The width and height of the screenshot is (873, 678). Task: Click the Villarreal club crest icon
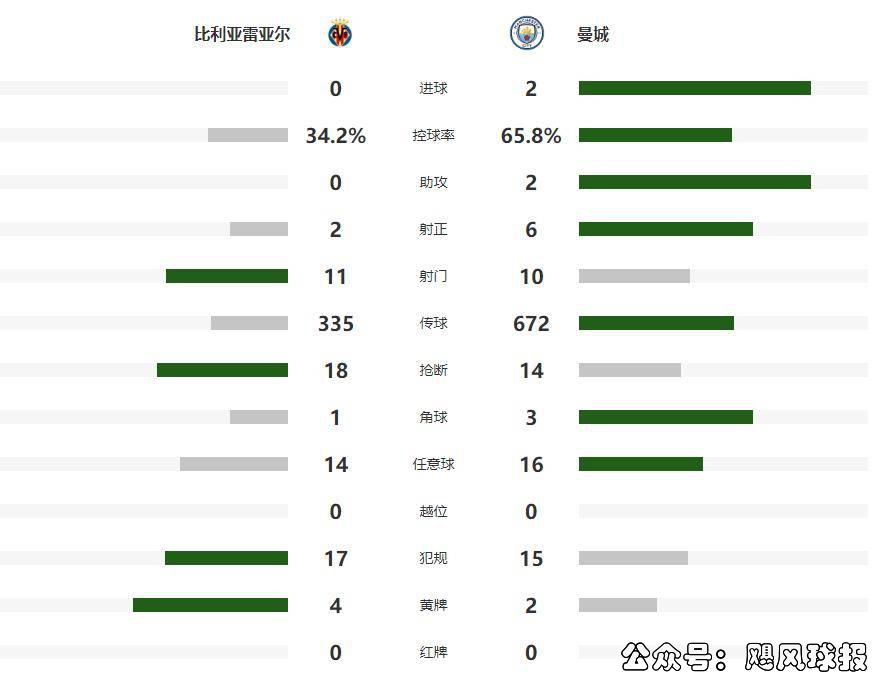(340, 34)
